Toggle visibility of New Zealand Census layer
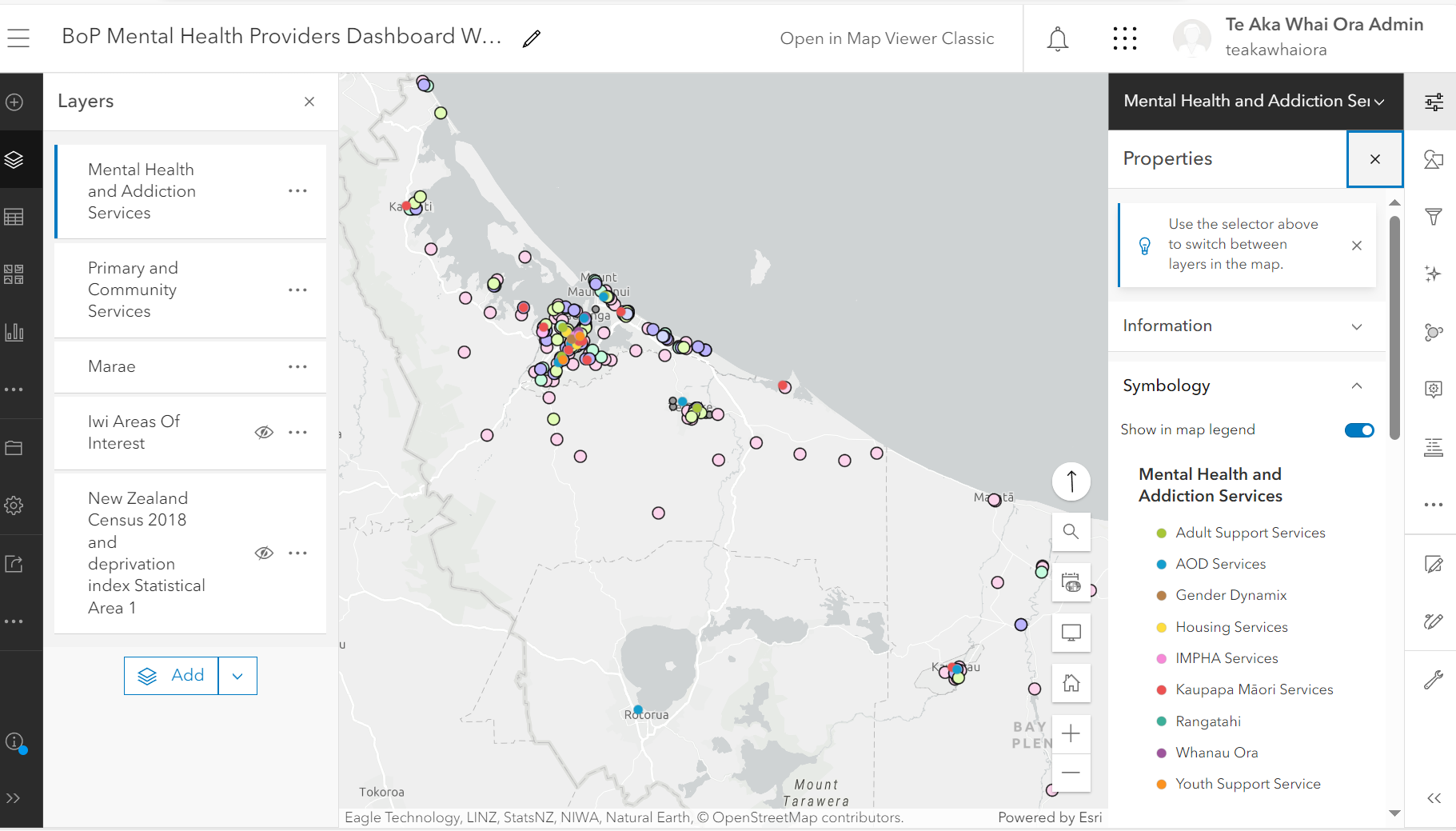Image resolution: width=1456 pixels, height=831 pixels. tap(264, 553)
